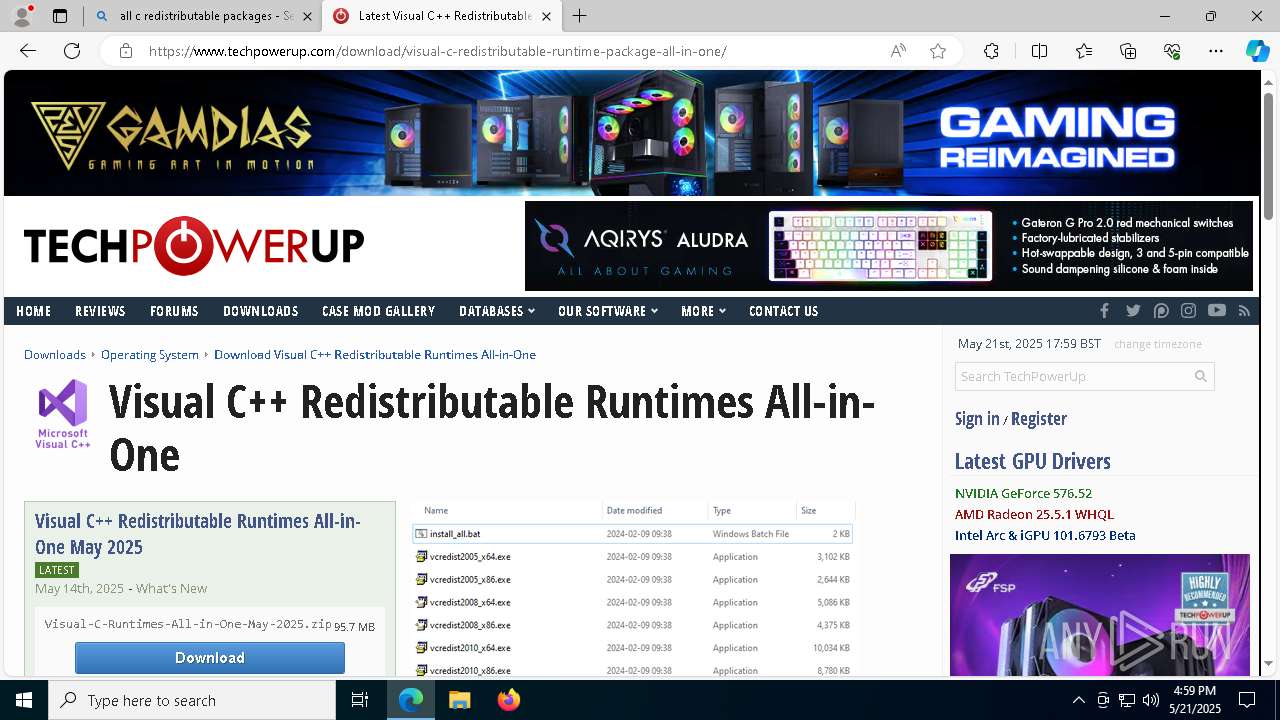This screenshot has width=1280, height=720.
Task: Click the Windows taskbar search box
Action: click(192, 700)
